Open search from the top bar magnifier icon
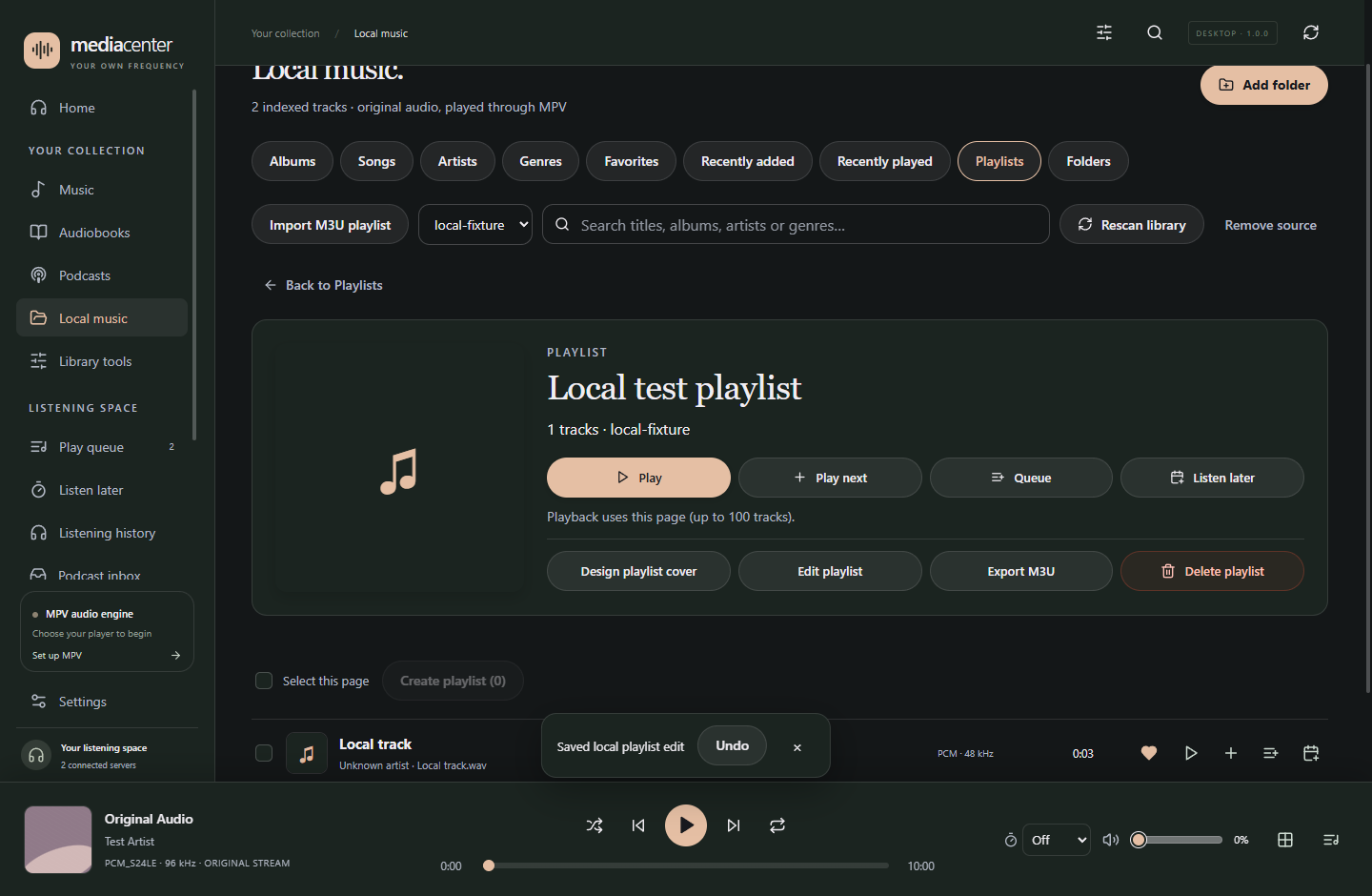Image resolution: width=1372 pixels, height=896 pixels. point(1155,32)
